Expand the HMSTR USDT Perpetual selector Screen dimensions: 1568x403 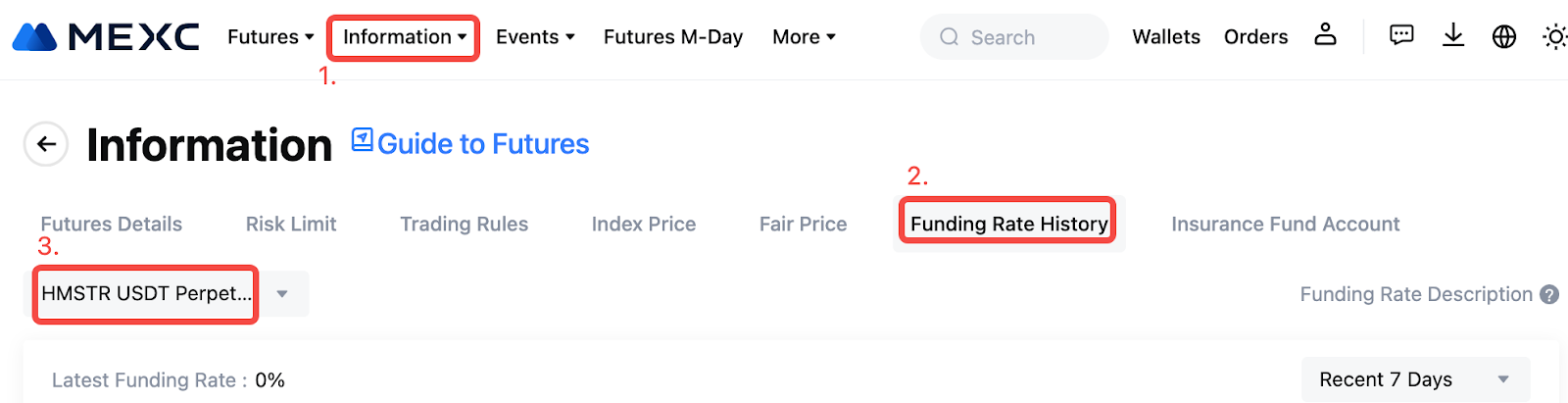[167, 294]
